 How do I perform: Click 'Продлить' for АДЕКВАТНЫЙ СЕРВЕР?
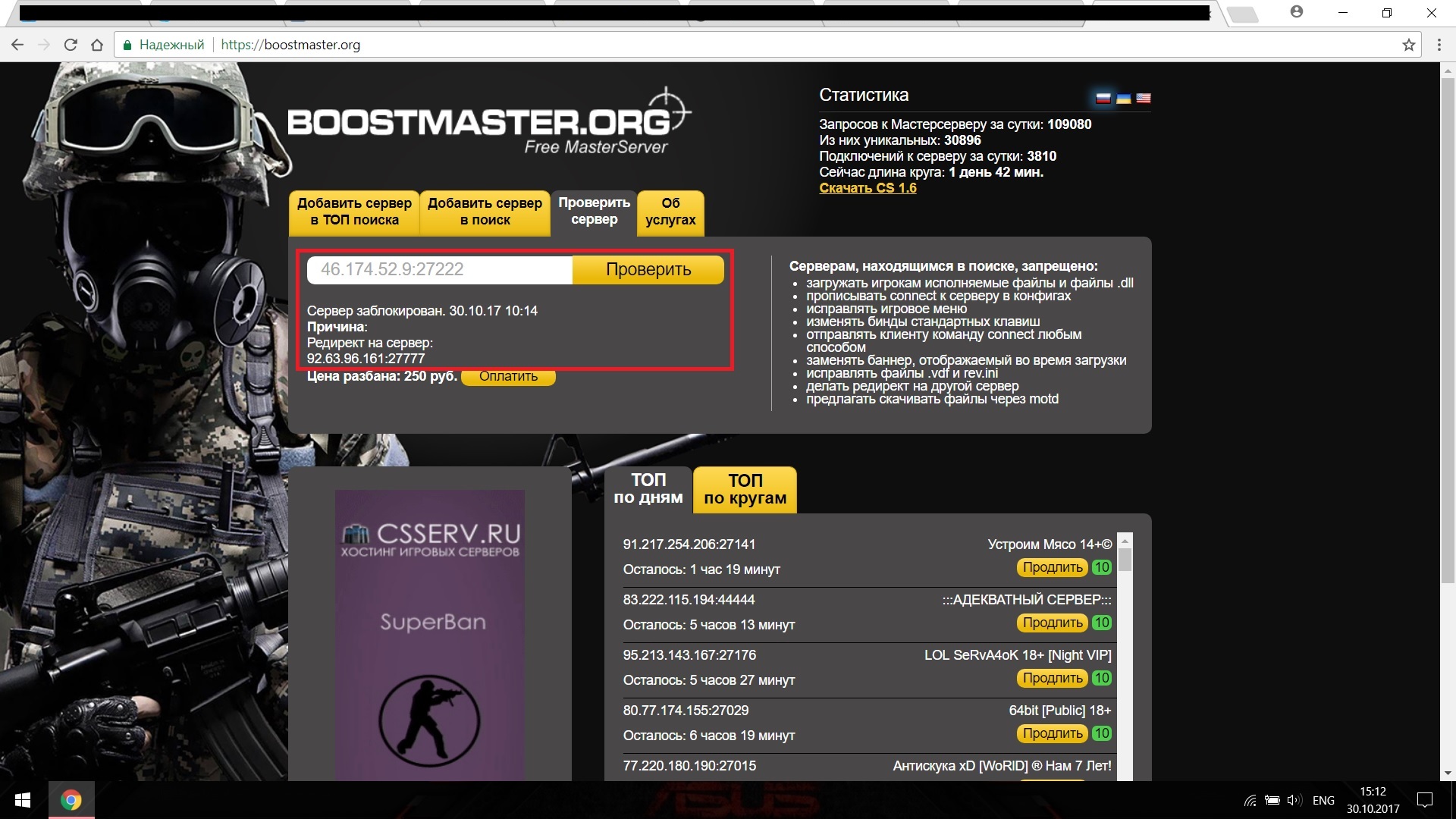[x=1053, y=623]
